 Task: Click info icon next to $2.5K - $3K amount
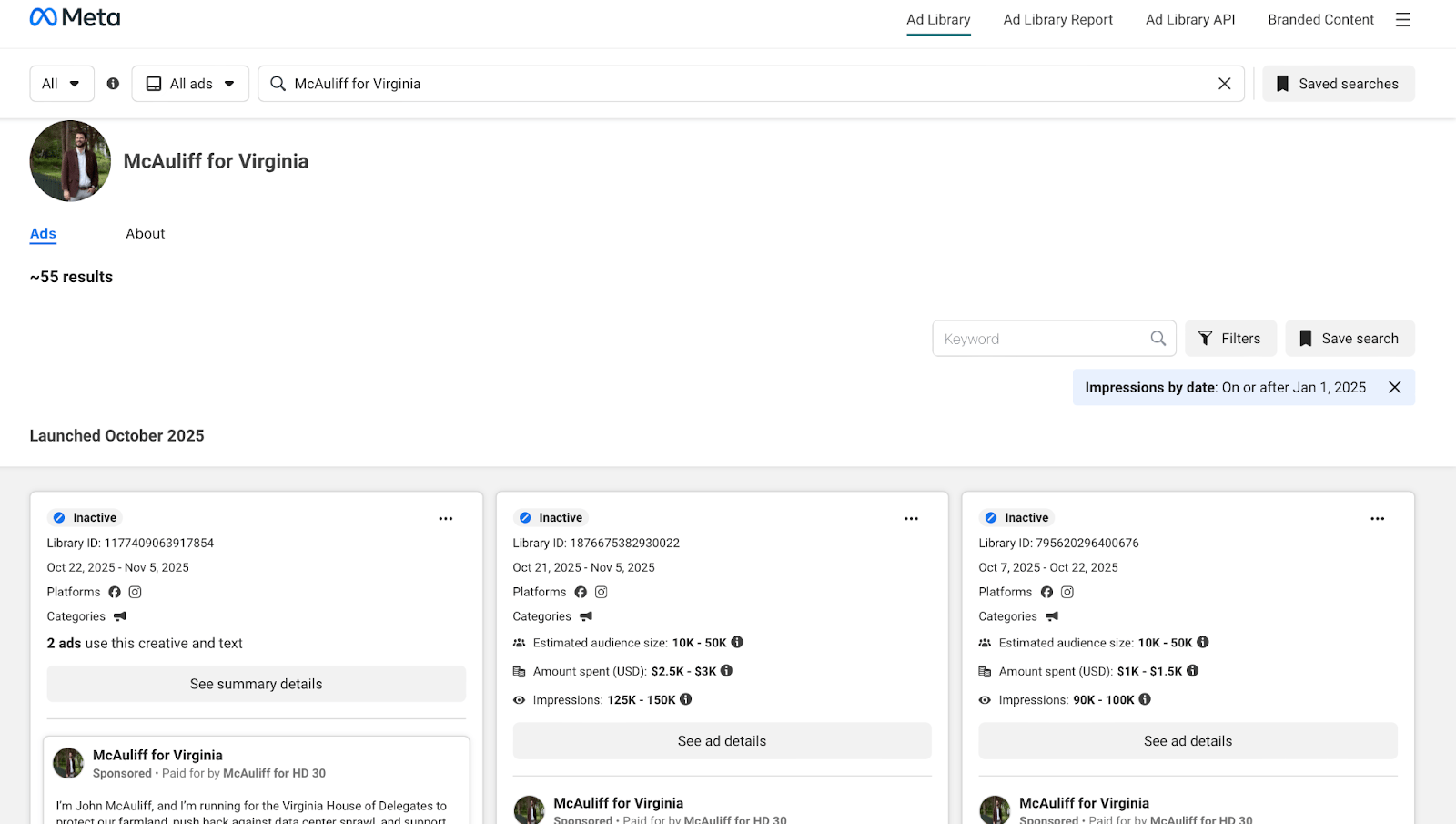click(726, 671)
